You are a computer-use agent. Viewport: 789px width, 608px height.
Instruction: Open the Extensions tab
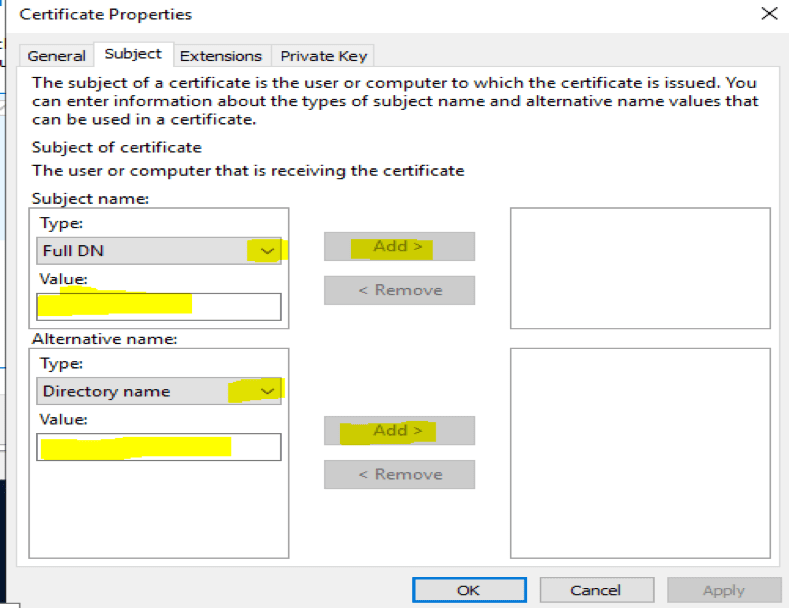pos(221,56)
